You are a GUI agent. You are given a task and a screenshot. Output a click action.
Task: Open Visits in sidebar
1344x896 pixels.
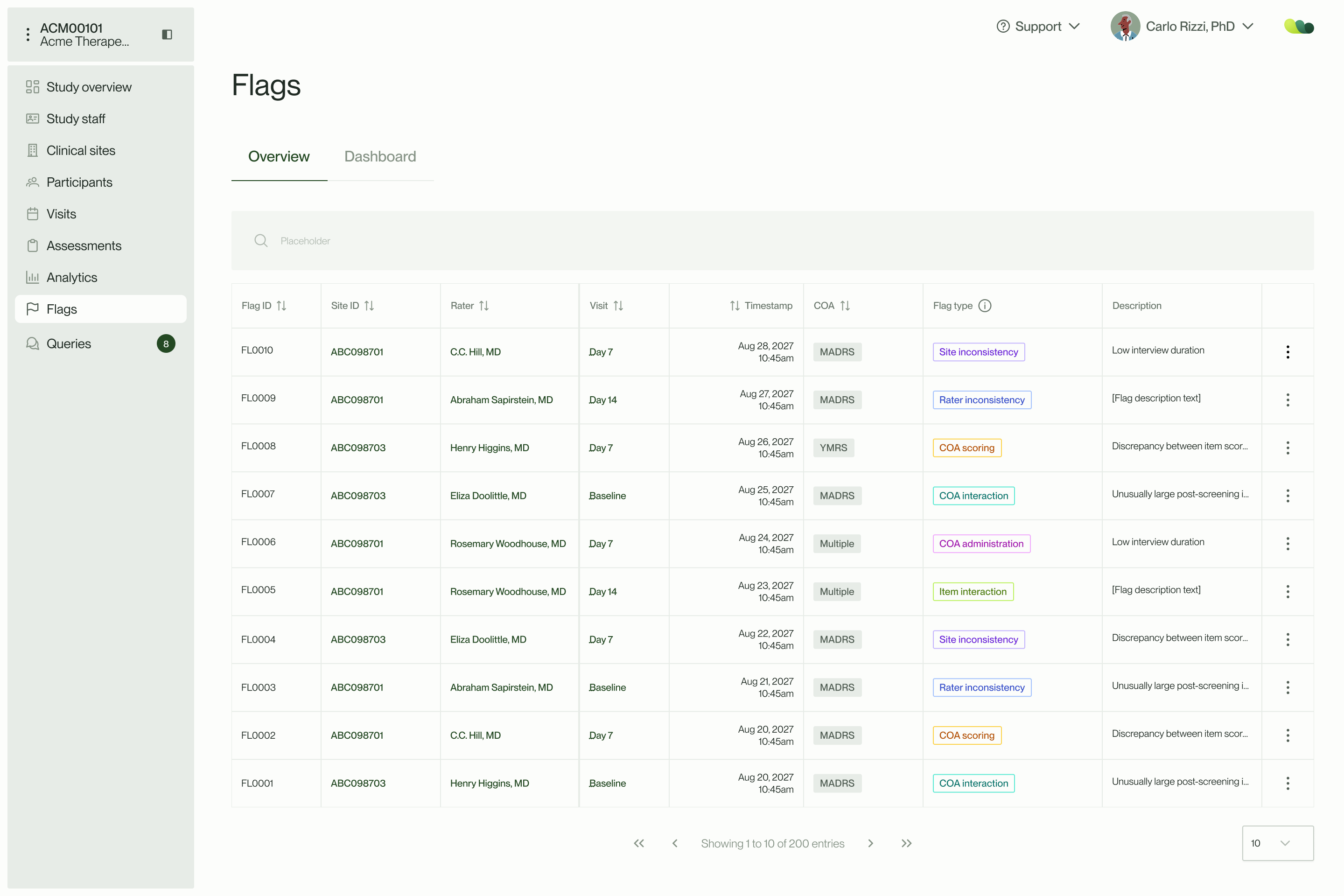pos(101,214)
